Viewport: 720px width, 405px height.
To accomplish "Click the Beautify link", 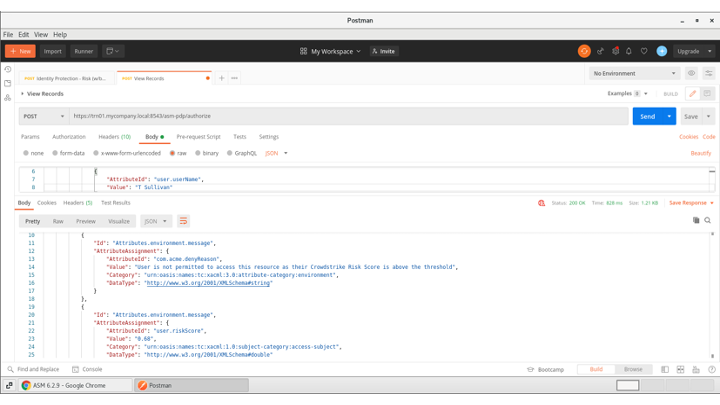I will pyautogui.click(x=700, y=153).
